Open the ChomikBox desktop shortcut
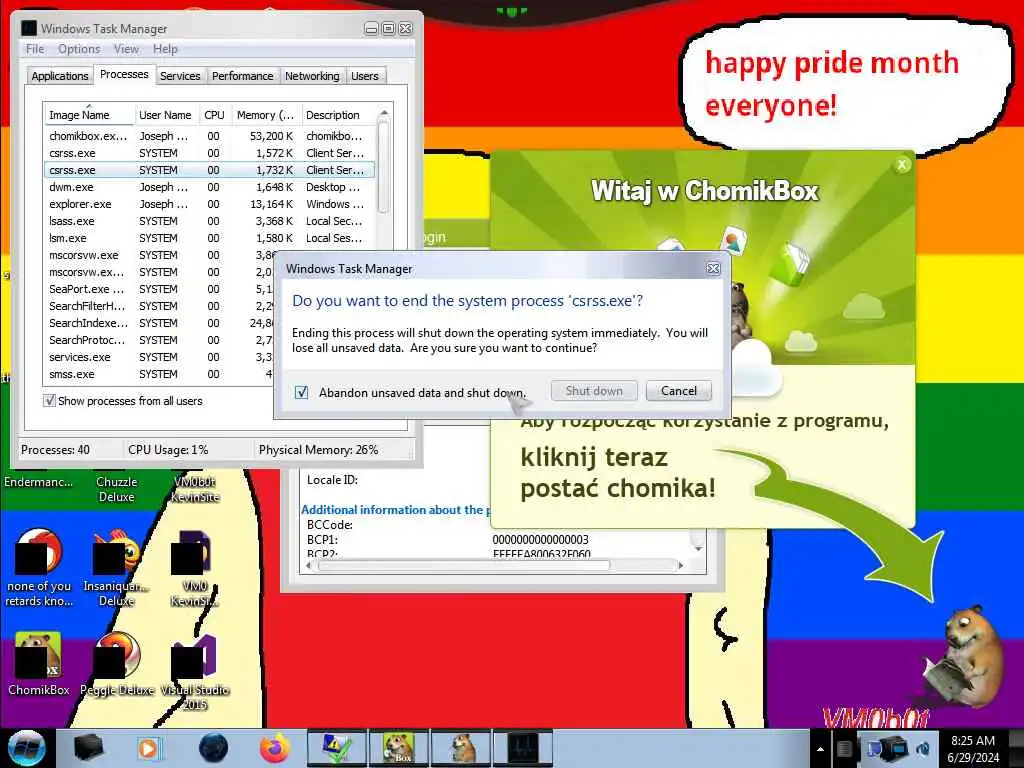This screenshot has height=768, width=1024. (x=39, y=665)
